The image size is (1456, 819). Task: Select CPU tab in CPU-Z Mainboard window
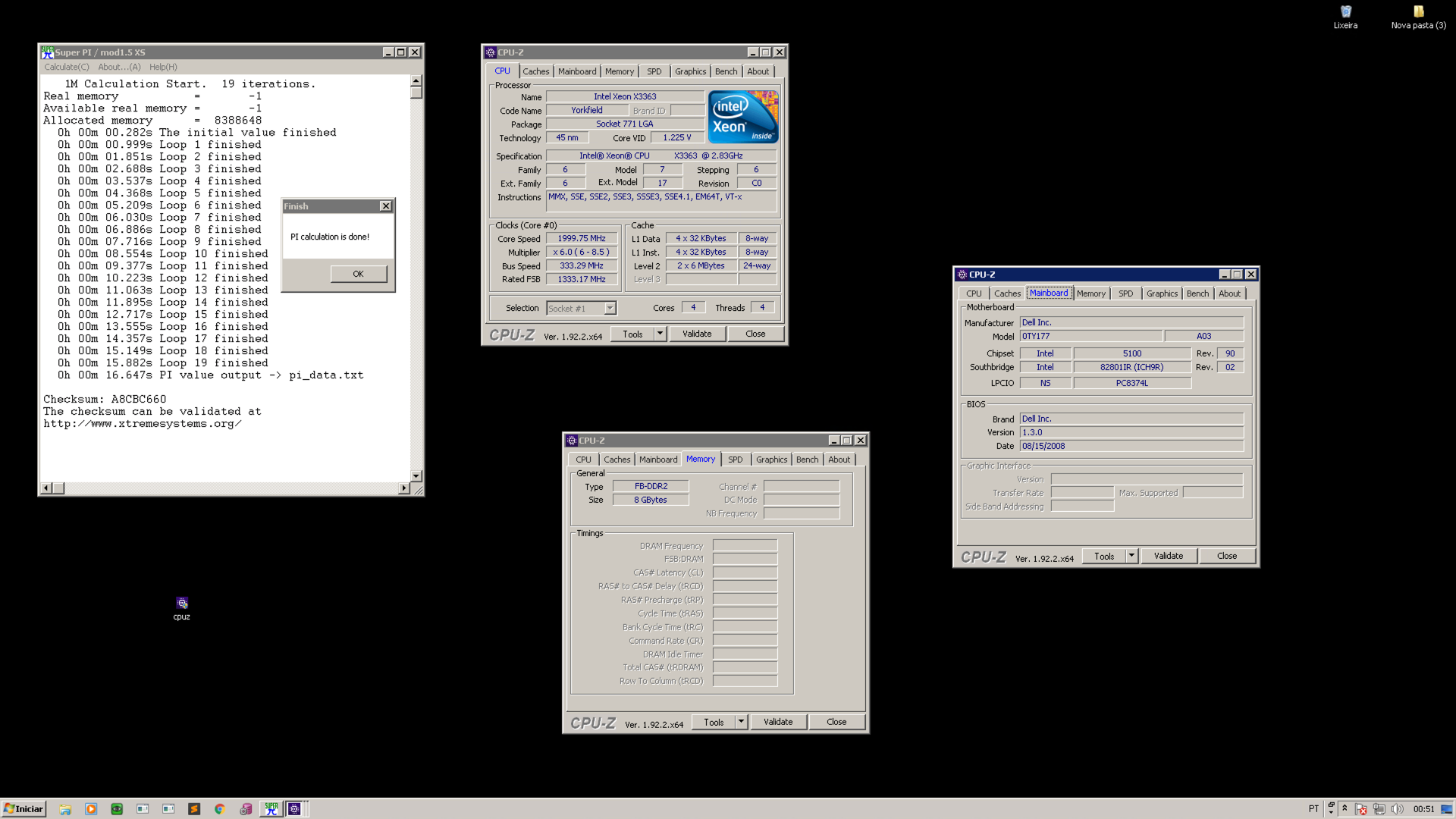point(974,293)
